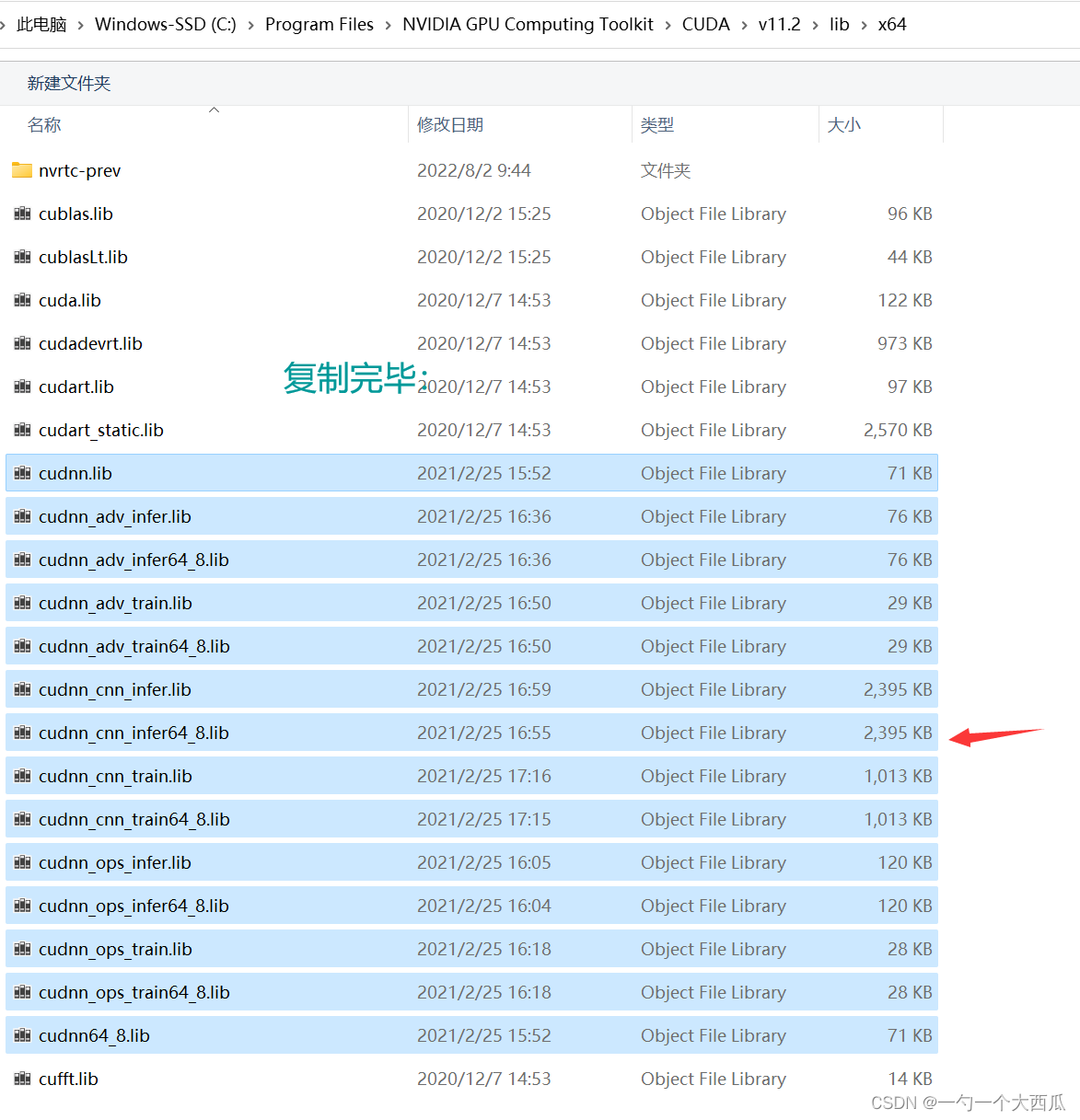This screenshot has width=1080, height=1120.
Task: Expand the chevron after Program Files
Action: [388, 25]
